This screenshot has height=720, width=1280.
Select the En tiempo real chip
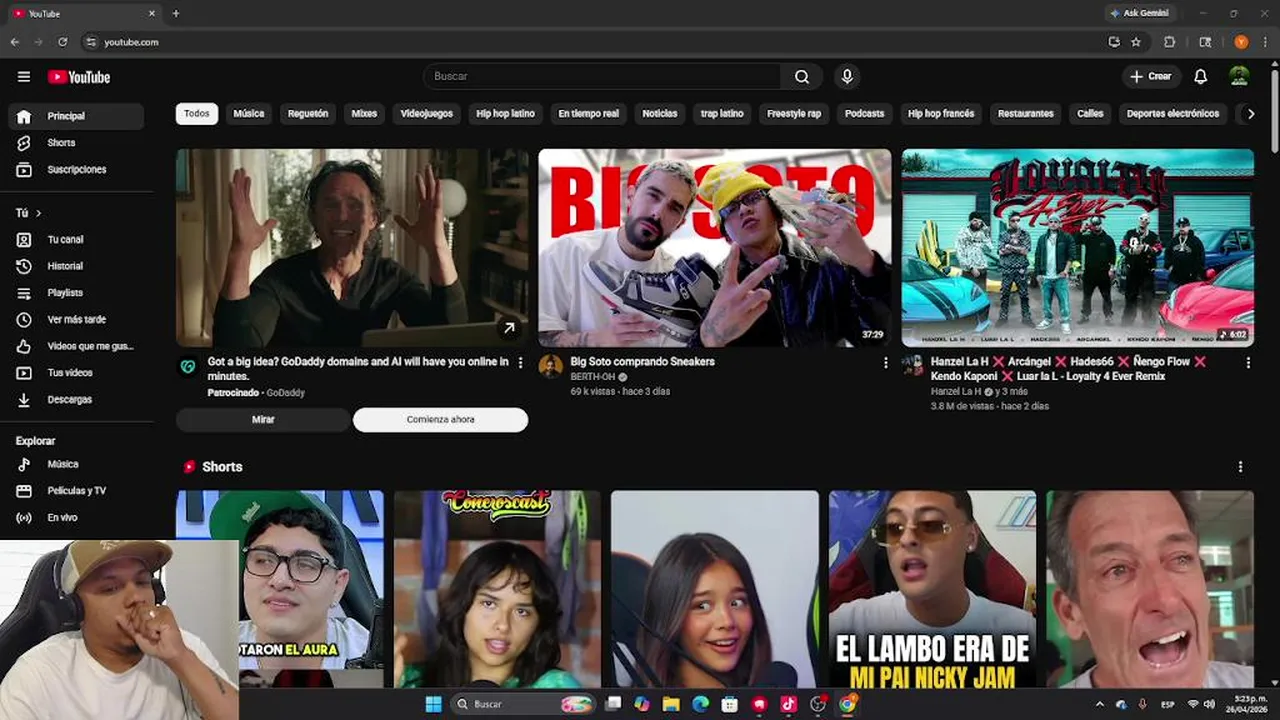click(588, 114)
